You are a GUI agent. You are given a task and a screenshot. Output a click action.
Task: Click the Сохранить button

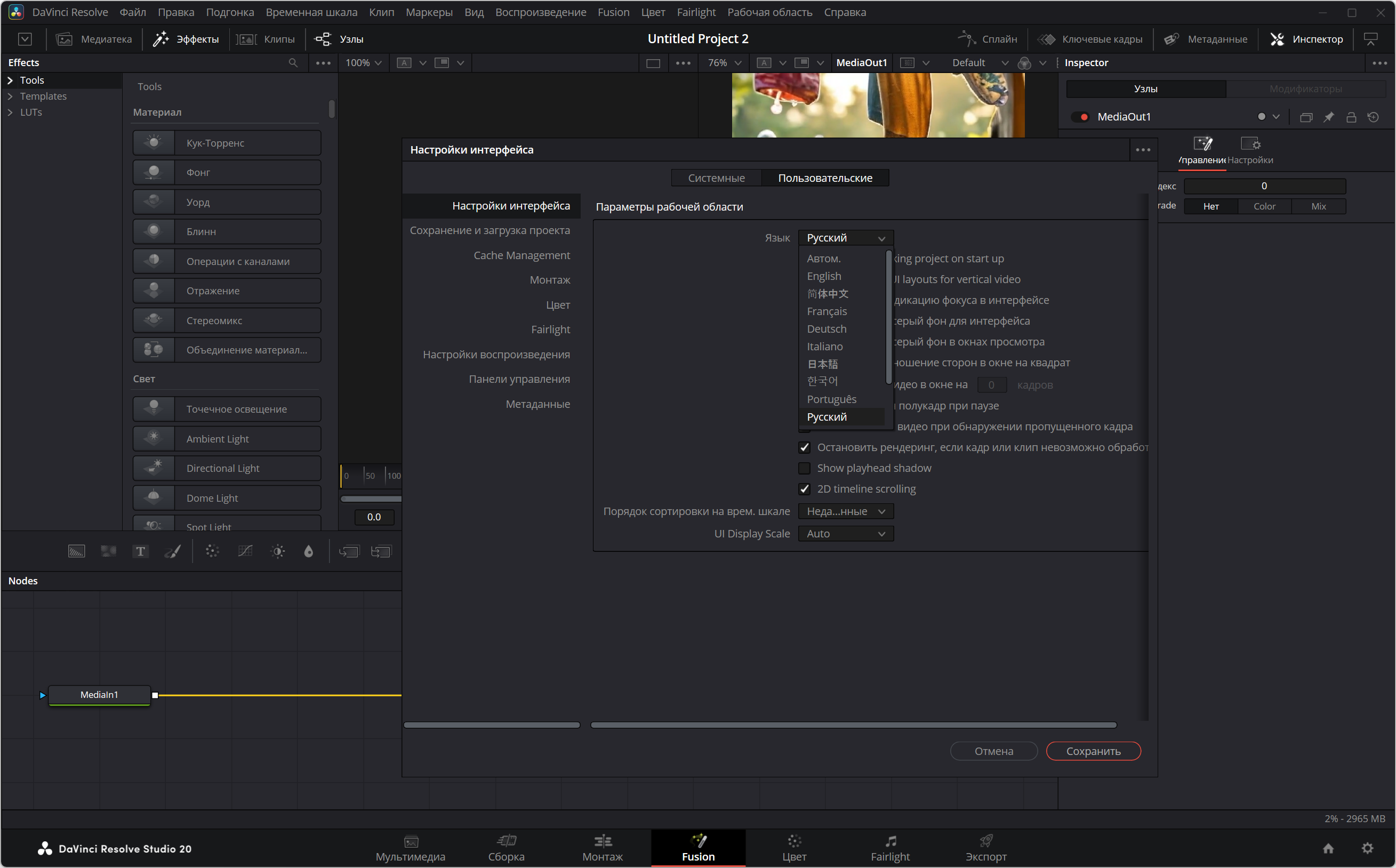pyautogui.click(x=1093, y=751)
